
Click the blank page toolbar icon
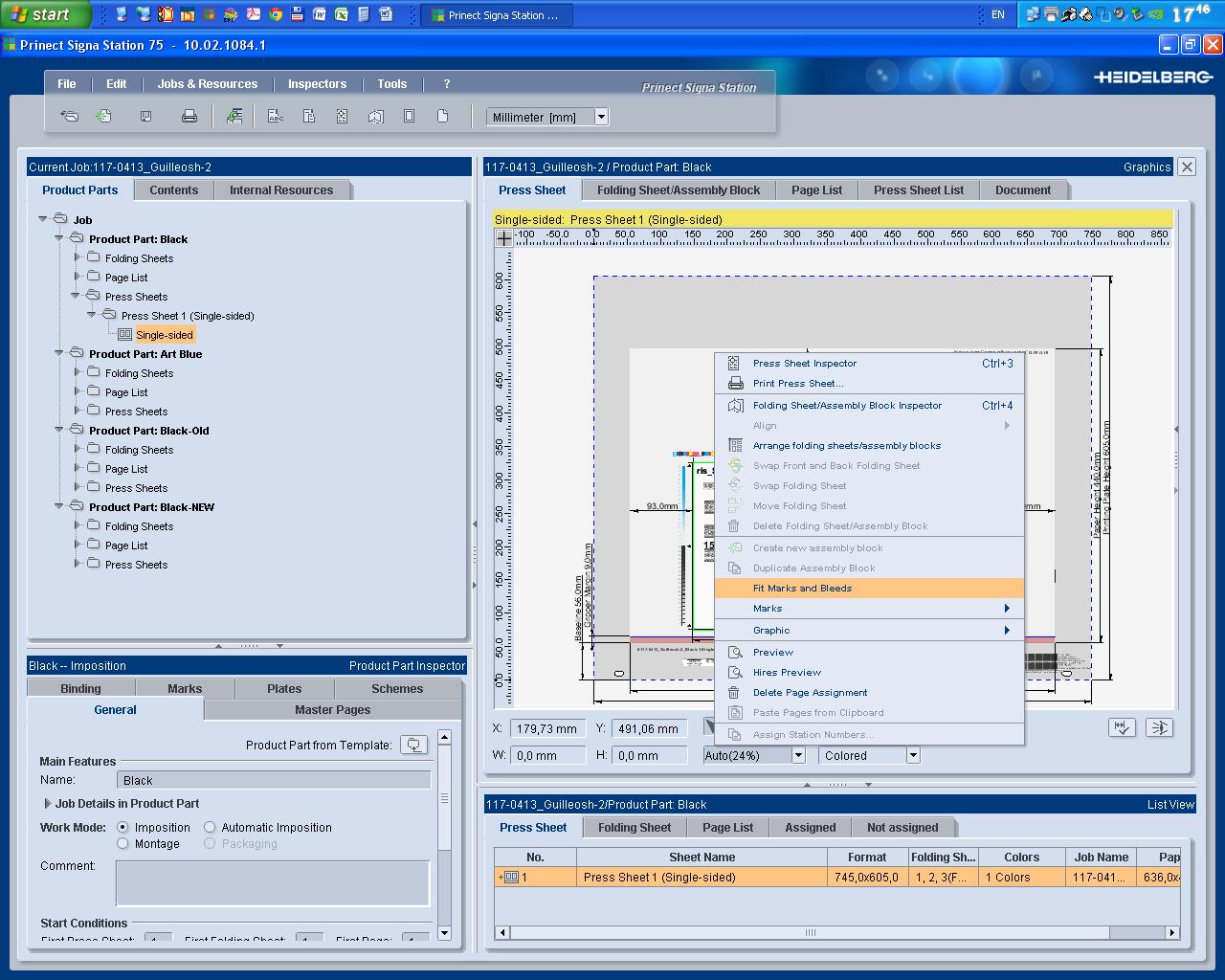[x=442, y=117]
